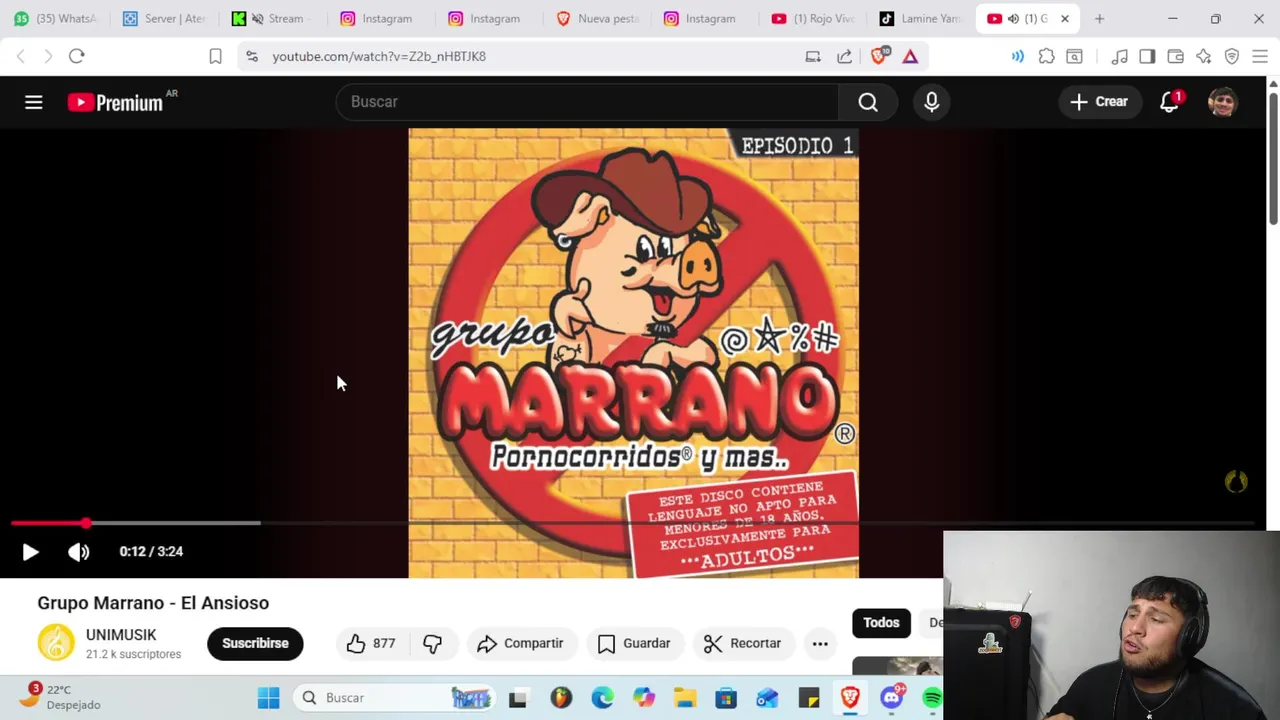This screenshot has width=1280, height=720.
Task: Open the media audio indicator in toolbar
Action: pos(1017,56)
